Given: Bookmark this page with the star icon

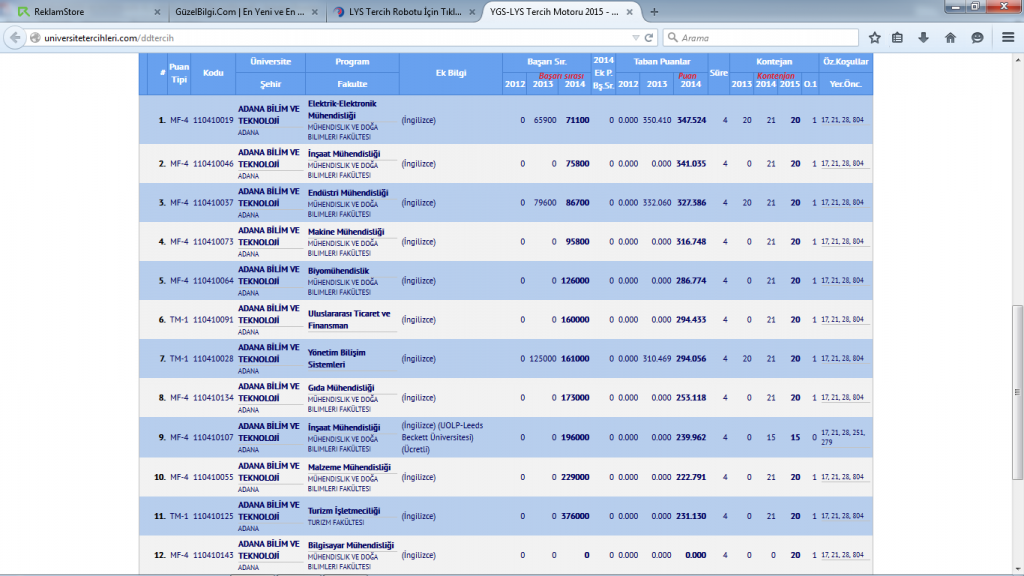Looking at the screenshot, I should [874, 38].
